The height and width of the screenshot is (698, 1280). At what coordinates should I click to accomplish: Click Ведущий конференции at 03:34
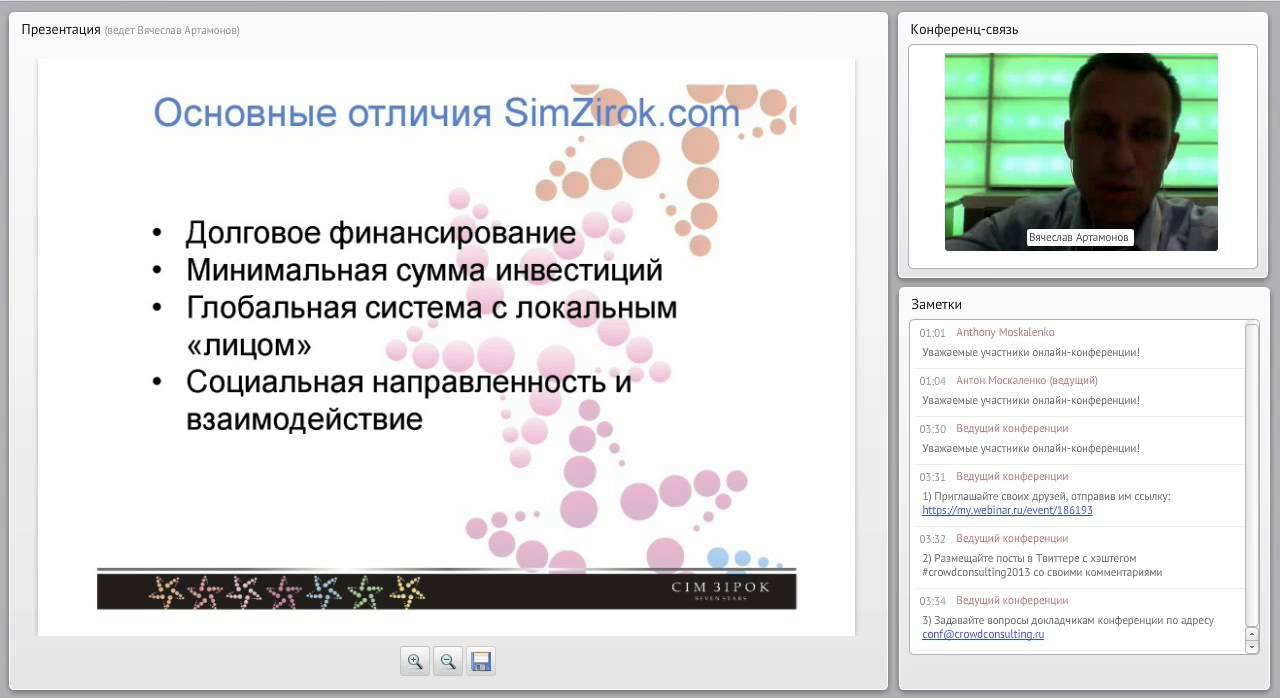[1012, 600]
